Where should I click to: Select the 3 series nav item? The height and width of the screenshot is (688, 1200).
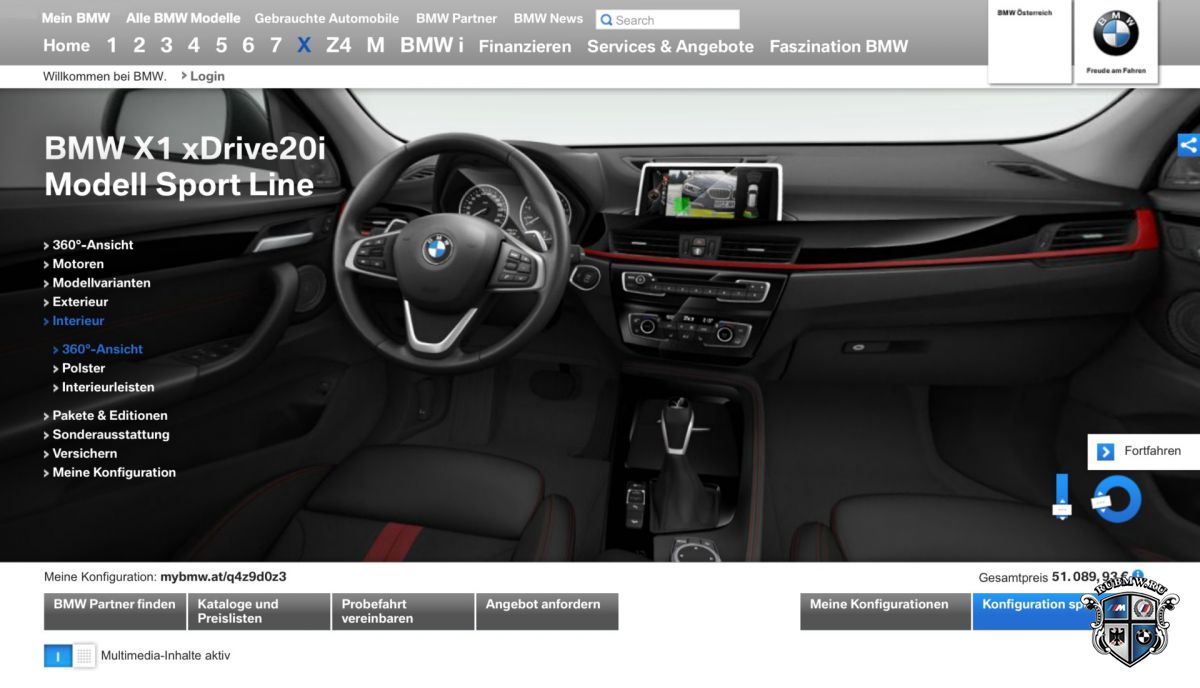coord(166,46)
